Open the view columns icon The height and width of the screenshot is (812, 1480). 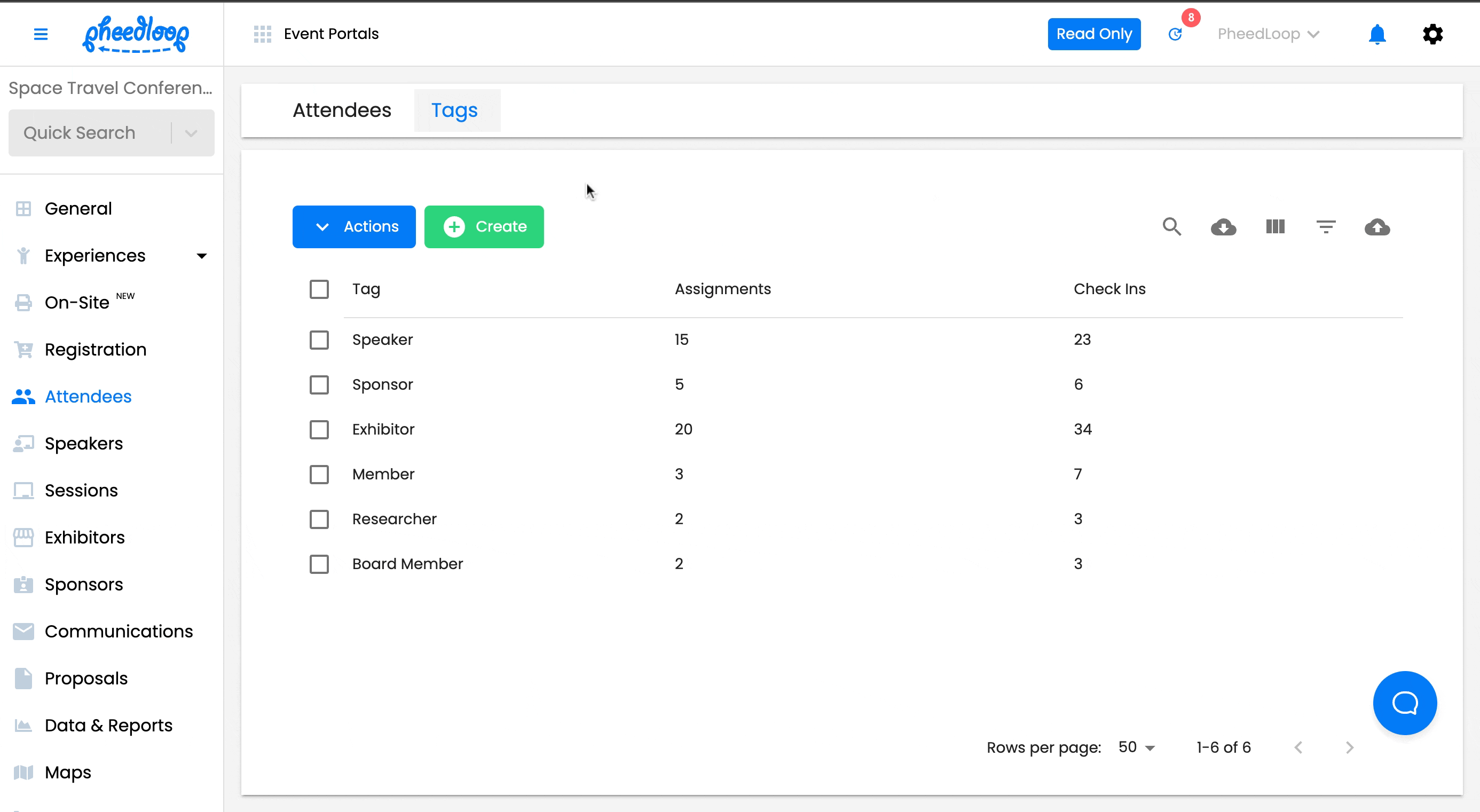pos(1275,227)
